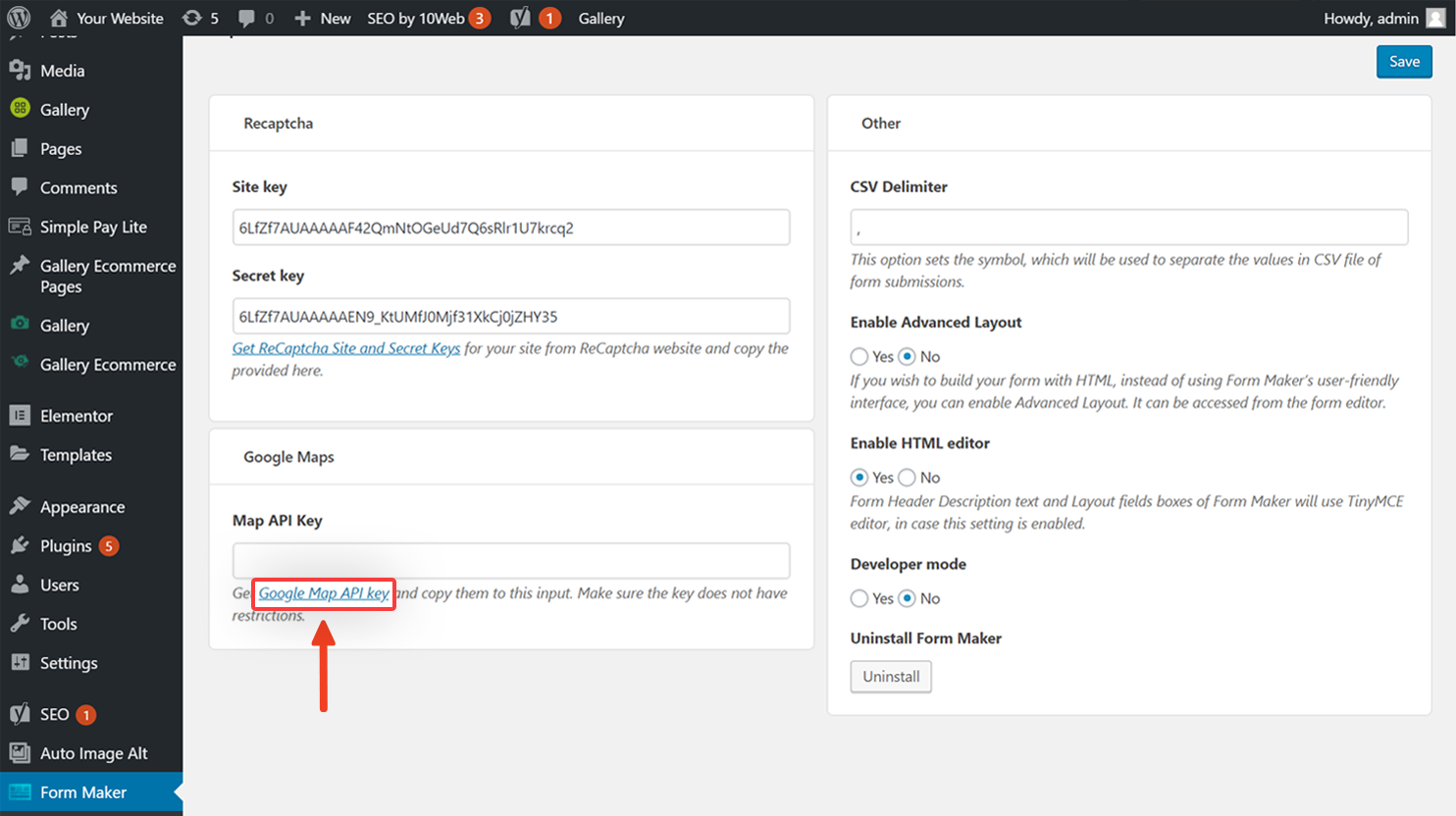Click the Gallery Ecommerce Pages pin icon

coord(20,265)
